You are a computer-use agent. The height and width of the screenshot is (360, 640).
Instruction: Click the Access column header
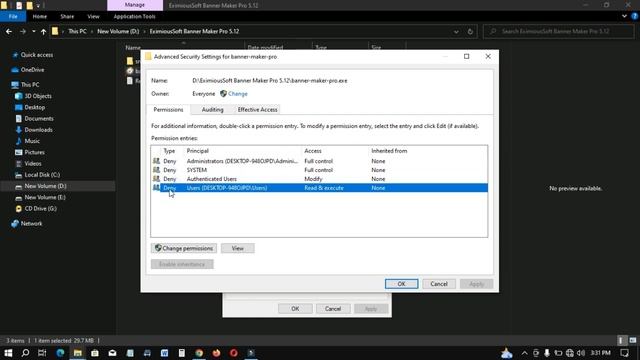pos(313,151)
